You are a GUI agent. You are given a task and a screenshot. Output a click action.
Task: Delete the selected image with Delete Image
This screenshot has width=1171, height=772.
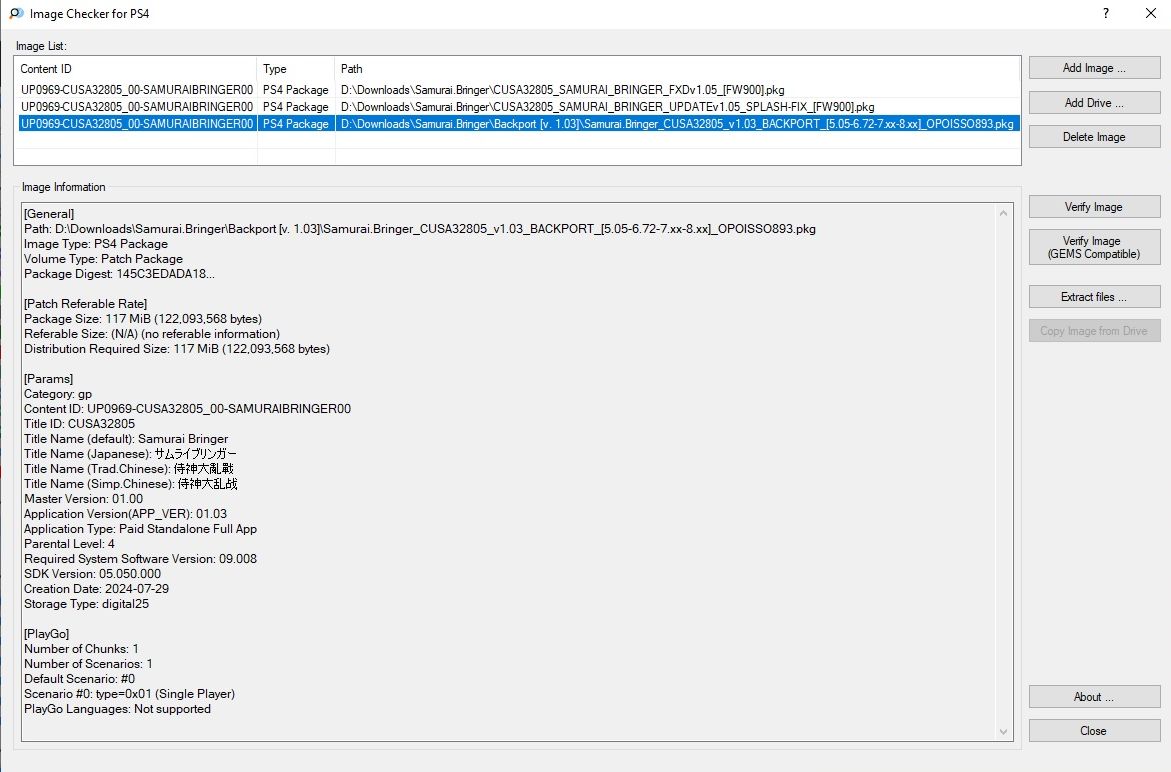[1094, 137]
